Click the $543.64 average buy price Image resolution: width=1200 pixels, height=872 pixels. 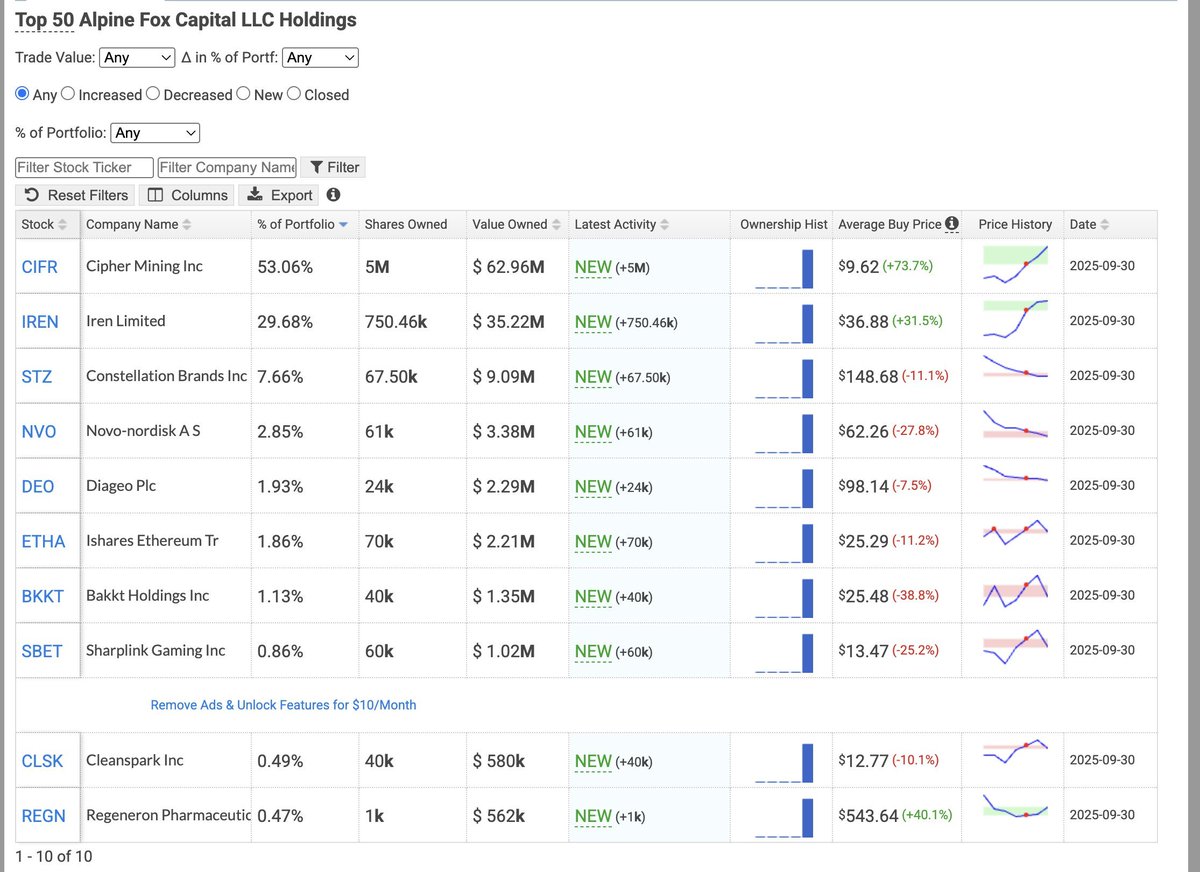click(x=868, y=816)
